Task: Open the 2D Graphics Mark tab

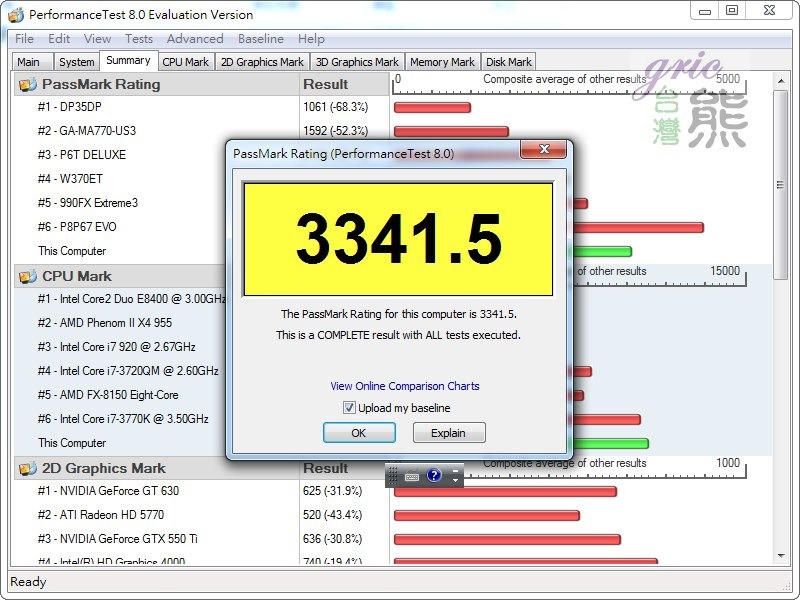Action: point(262,62)
